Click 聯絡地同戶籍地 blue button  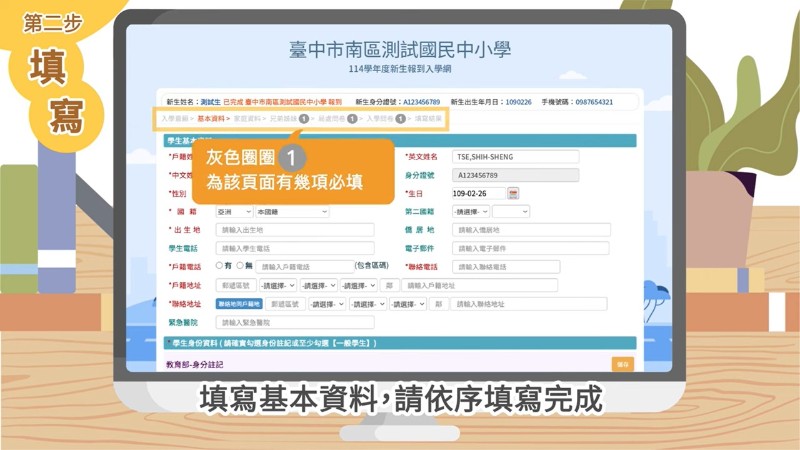(x=240, y=304)
